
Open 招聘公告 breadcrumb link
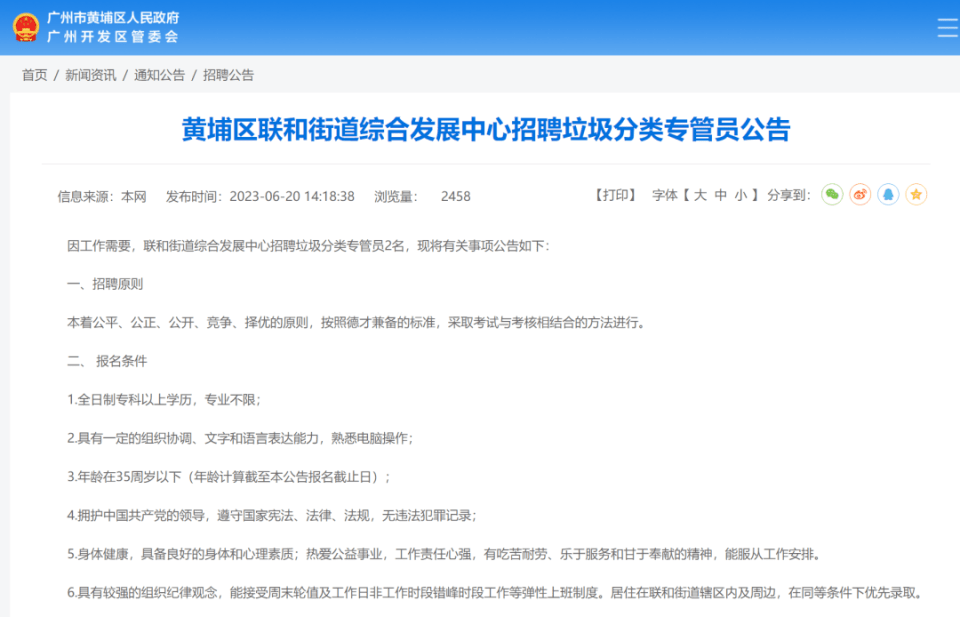pyautogui.click(x=228, y=75)
